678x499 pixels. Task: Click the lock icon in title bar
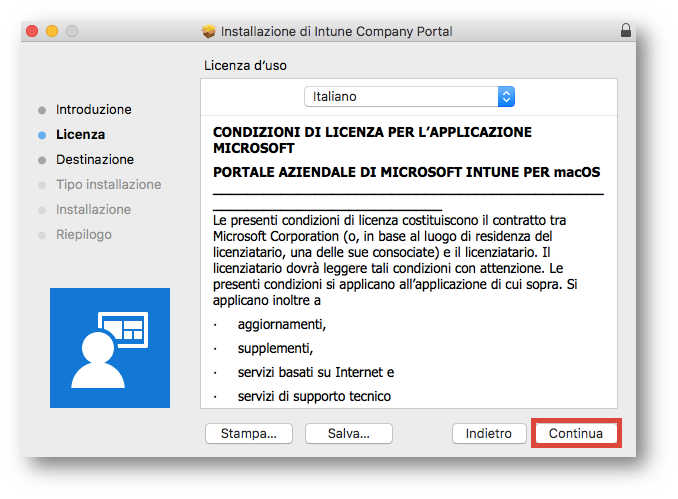[x=626, y=31]
